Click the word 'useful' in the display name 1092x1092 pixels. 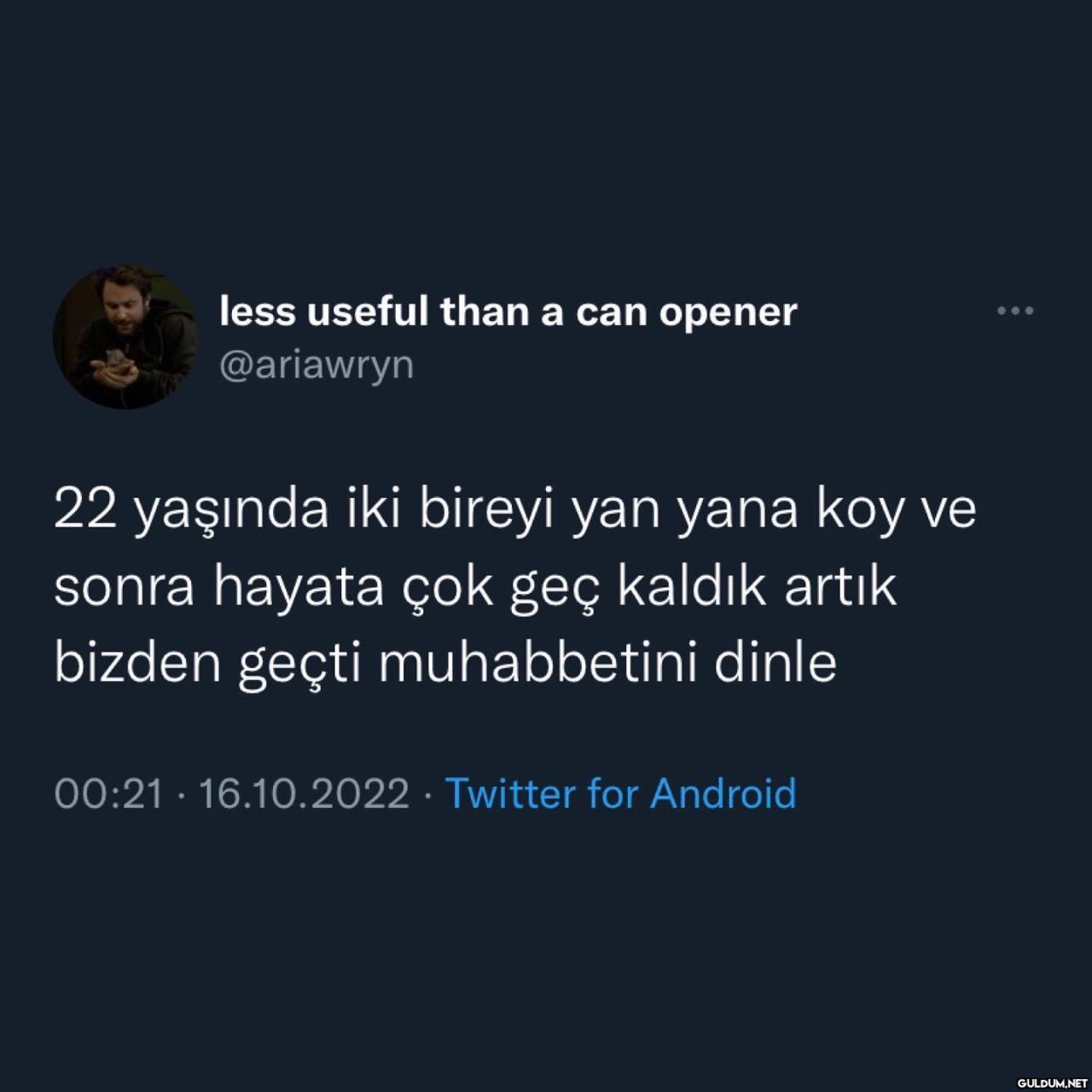tap(367, 312)
